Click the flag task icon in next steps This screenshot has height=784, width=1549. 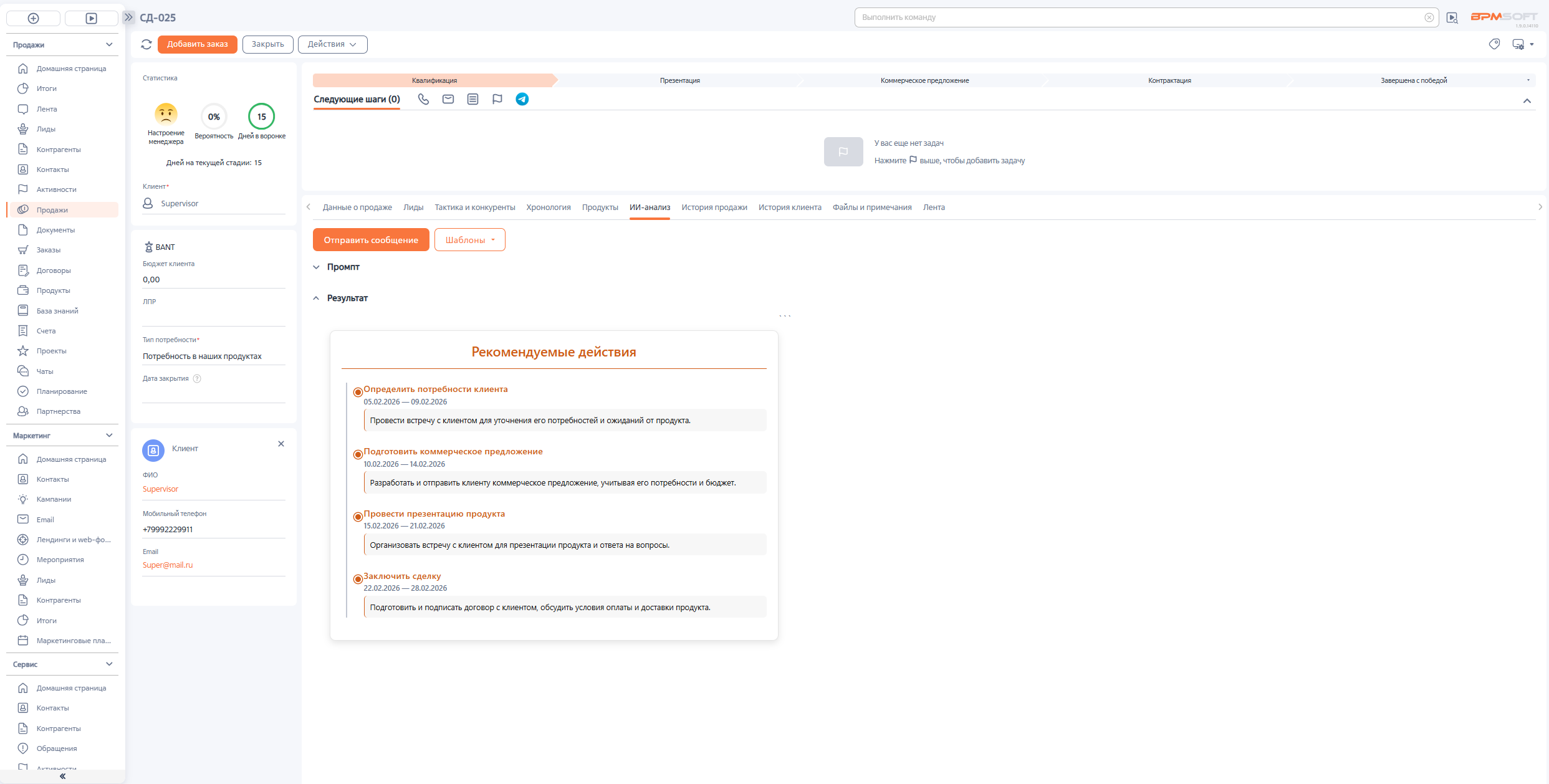(x=497, y=99)
